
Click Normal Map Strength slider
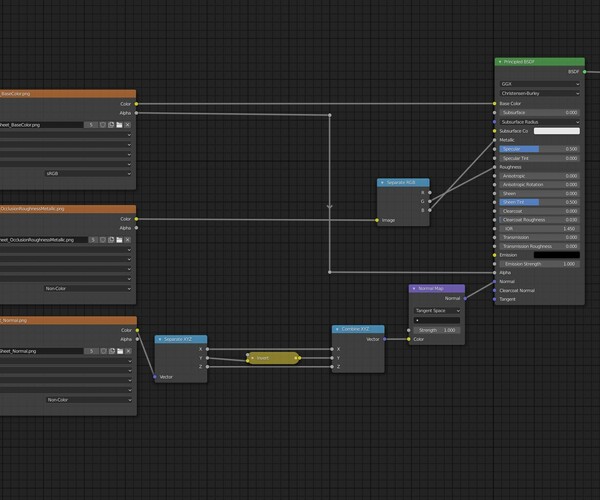click(x=437, y=330)
